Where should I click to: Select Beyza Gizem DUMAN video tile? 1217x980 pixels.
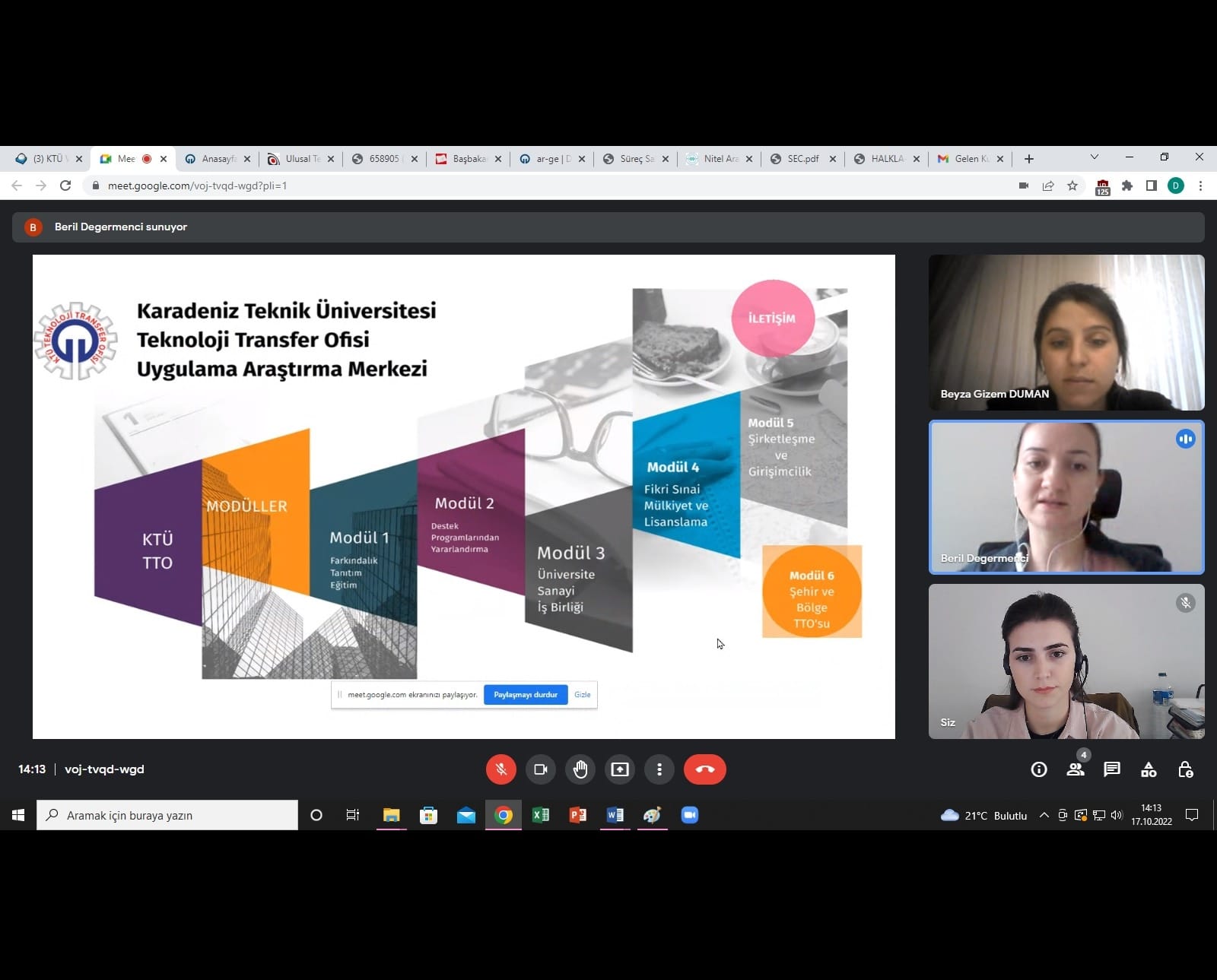click(1066, 332)
